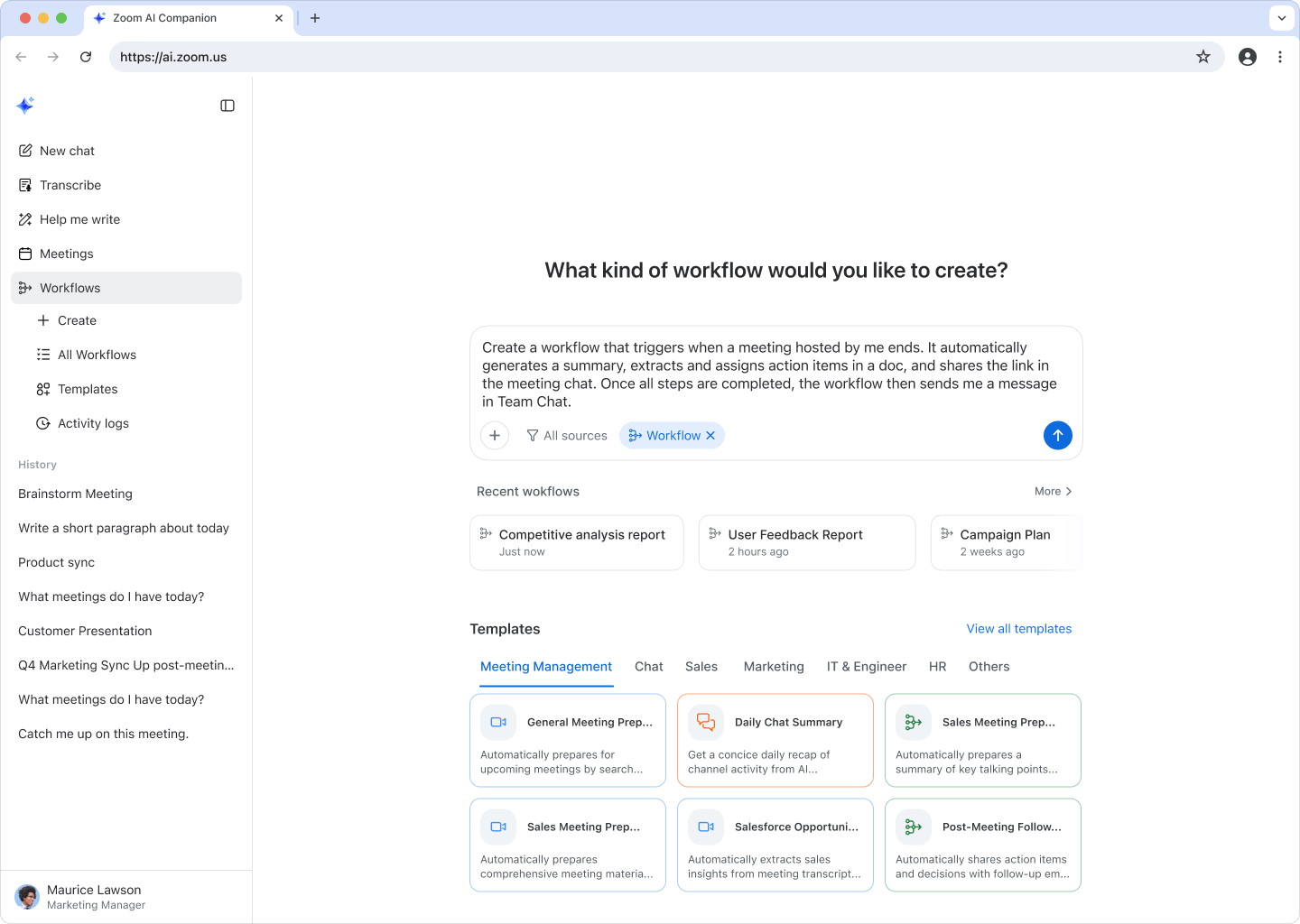The height and width of the screenshot is (924, 1300).
Task: Open the All sources filter dropdown
Action: point(566,435)
